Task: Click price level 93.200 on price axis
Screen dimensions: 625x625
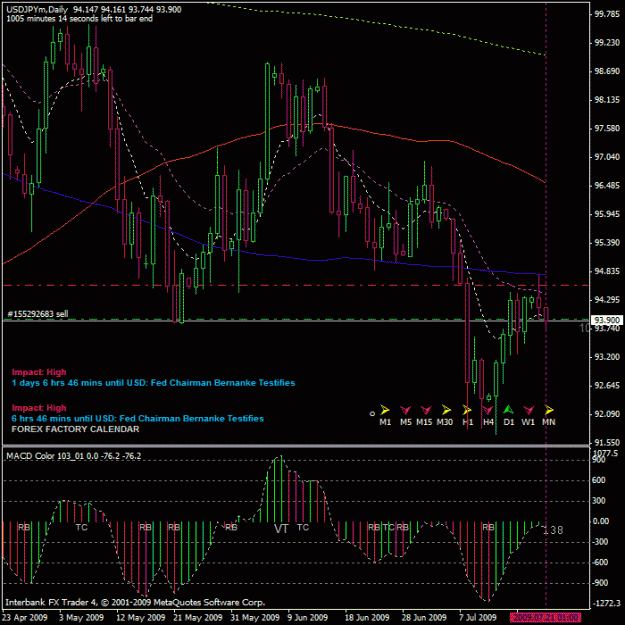Action: pyautogui.click(x=607, y=357)
